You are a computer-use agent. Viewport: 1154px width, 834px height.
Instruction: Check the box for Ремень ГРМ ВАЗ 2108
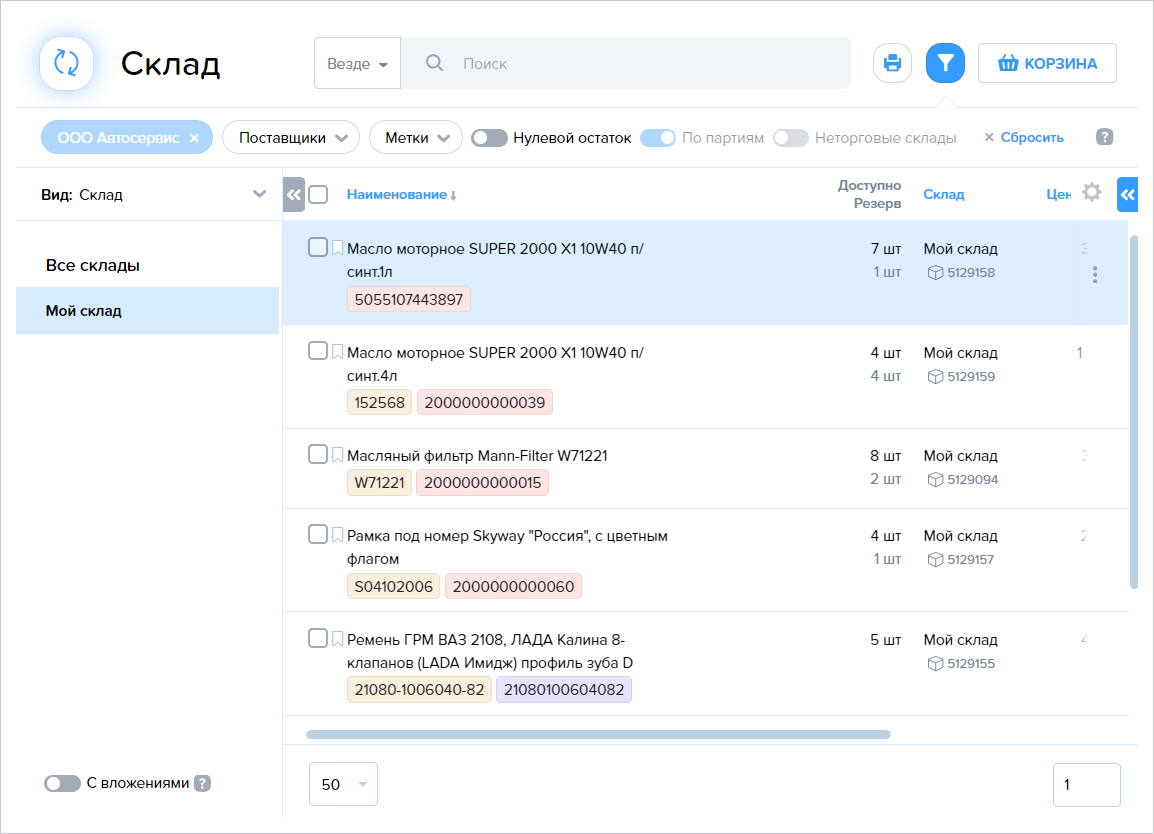click(x=318, y=638)
